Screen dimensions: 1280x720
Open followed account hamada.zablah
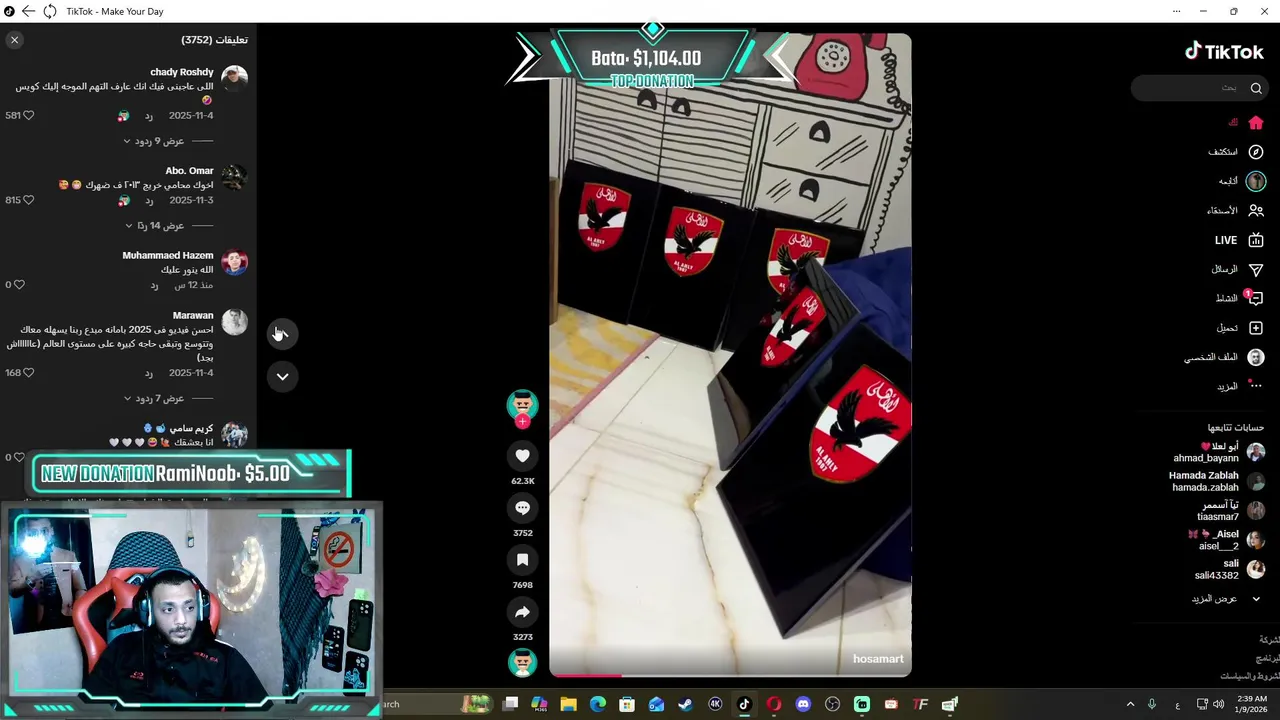pos(1216,481)
